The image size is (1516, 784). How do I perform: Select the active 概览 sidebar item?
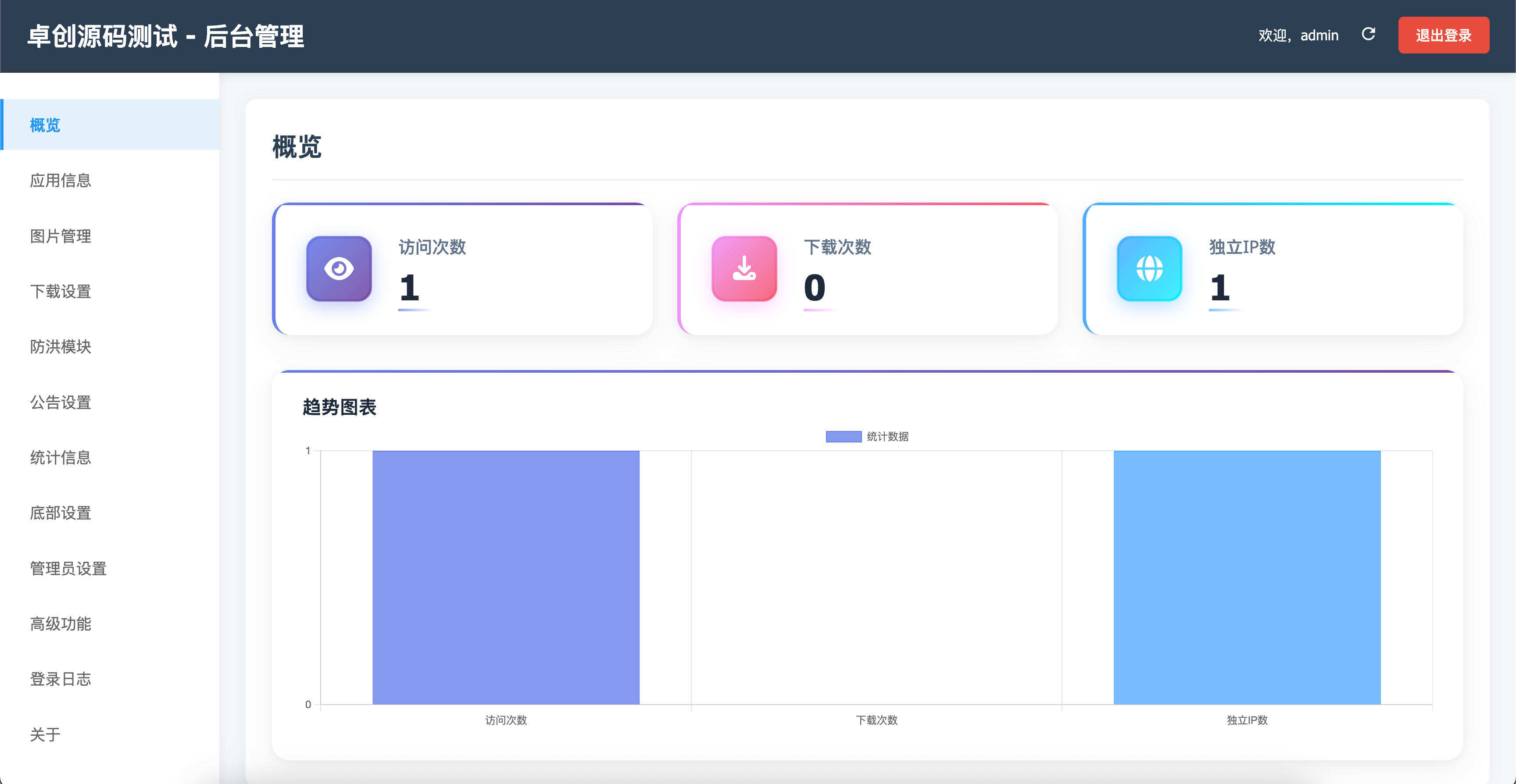click(45, 125)
